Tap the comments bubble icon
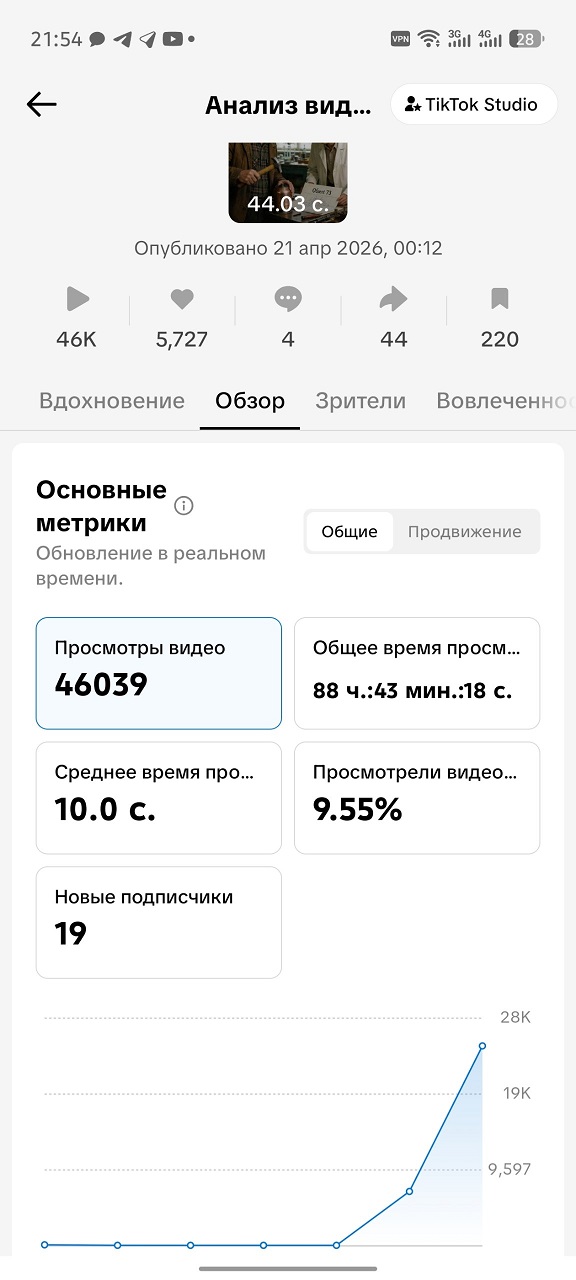Viewport: 576px width, 1280px height. pos(288,298)
